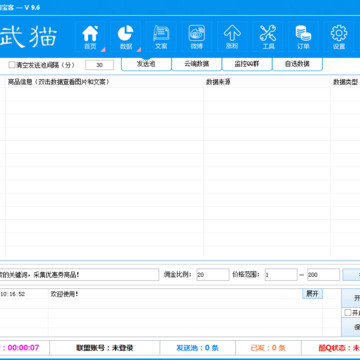Click the 发送池：0 条 status entry
This screenshot has width=360, height=360.
click(x=197, y=348)
